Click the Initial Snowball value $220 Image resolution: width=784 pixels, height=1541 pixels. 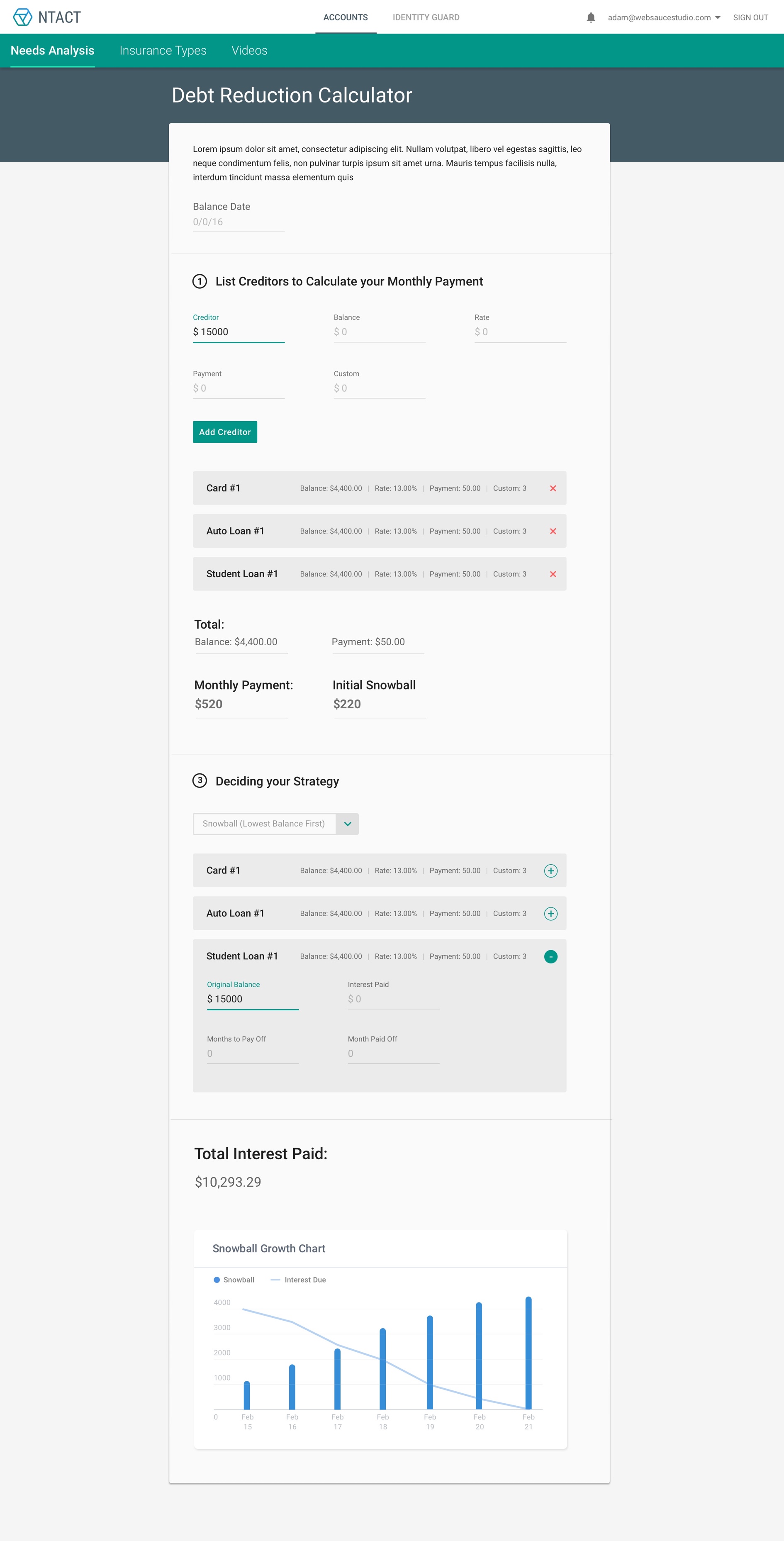click(x=347, y=704)
